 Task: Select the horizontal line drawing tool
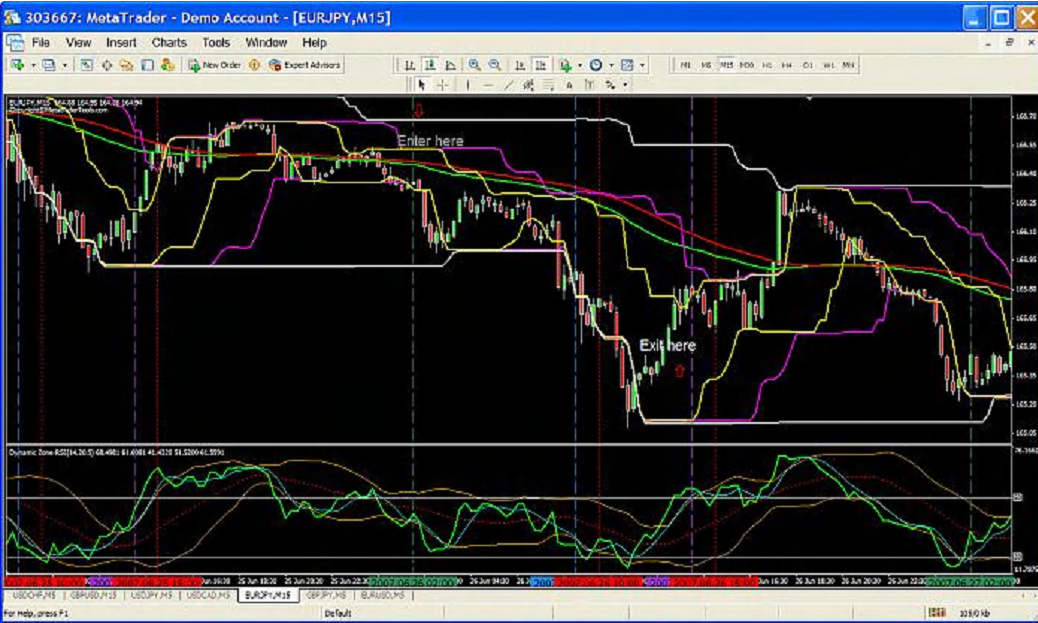pyautogui.click(x=488, y=85)
